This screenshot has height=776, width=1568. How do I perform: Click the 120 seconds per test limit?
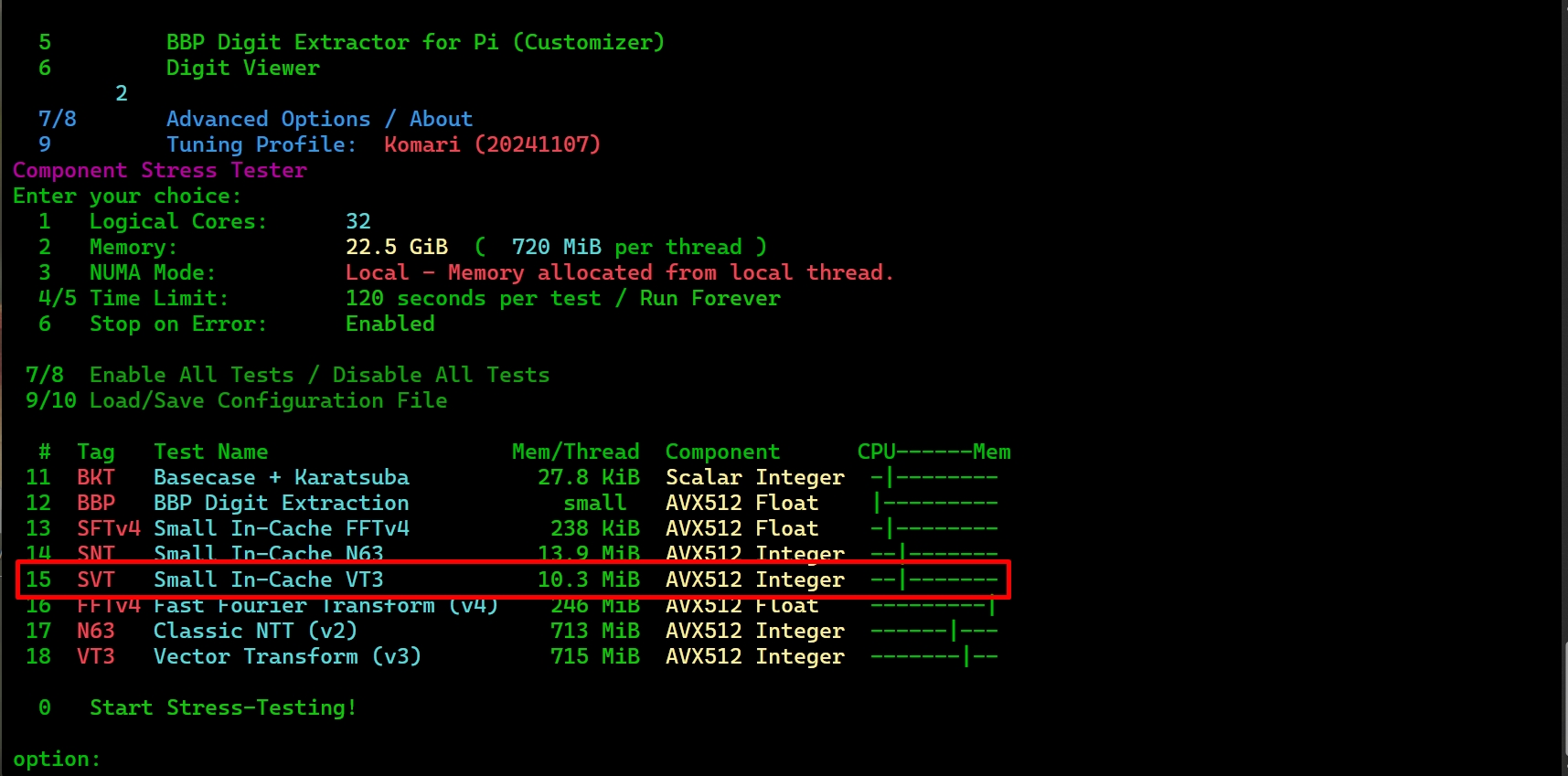tap(473, 299)
